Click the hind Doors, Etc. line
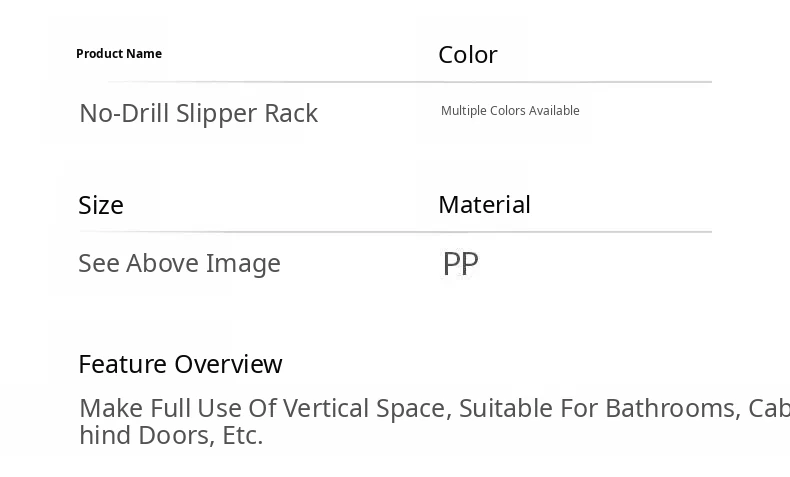Image resolution: width=790 pixels, height=477 pixels. (x=171, y=435)
